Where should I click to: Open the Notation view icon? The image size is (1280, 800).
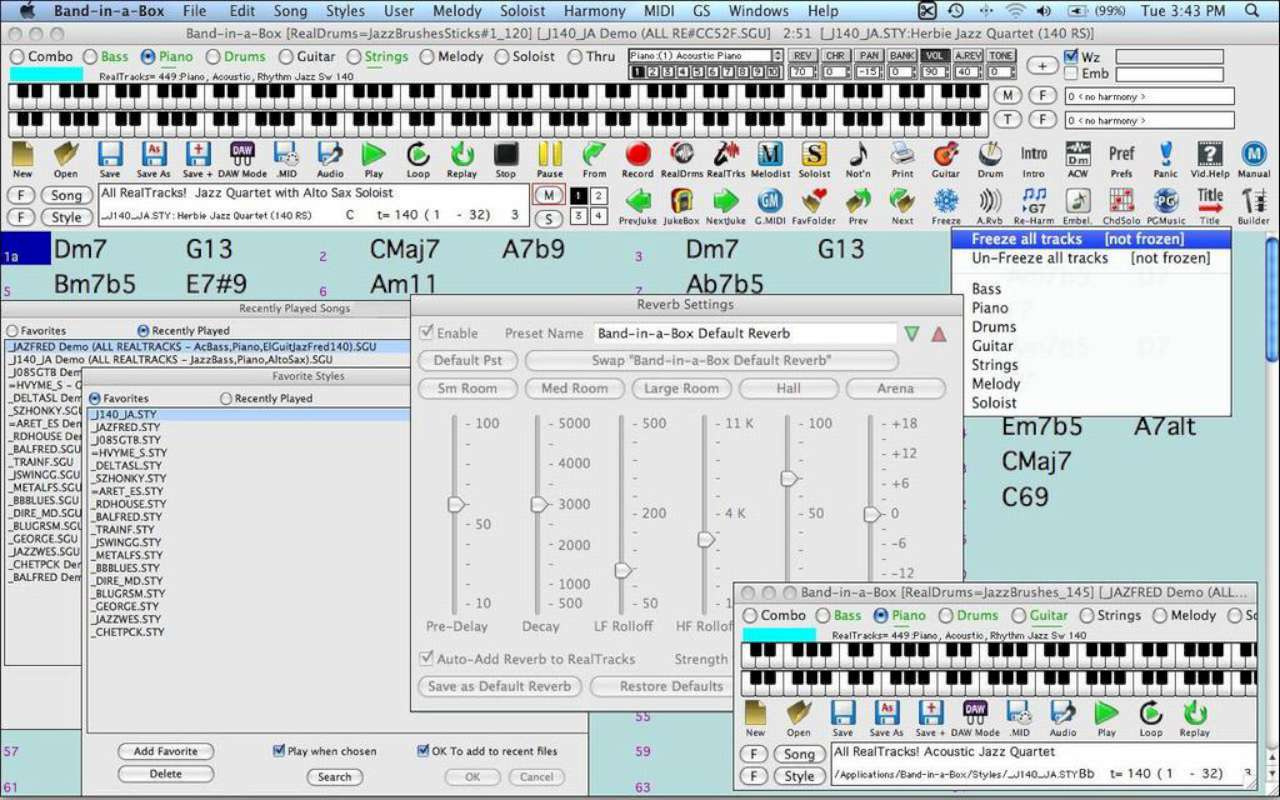857,158
